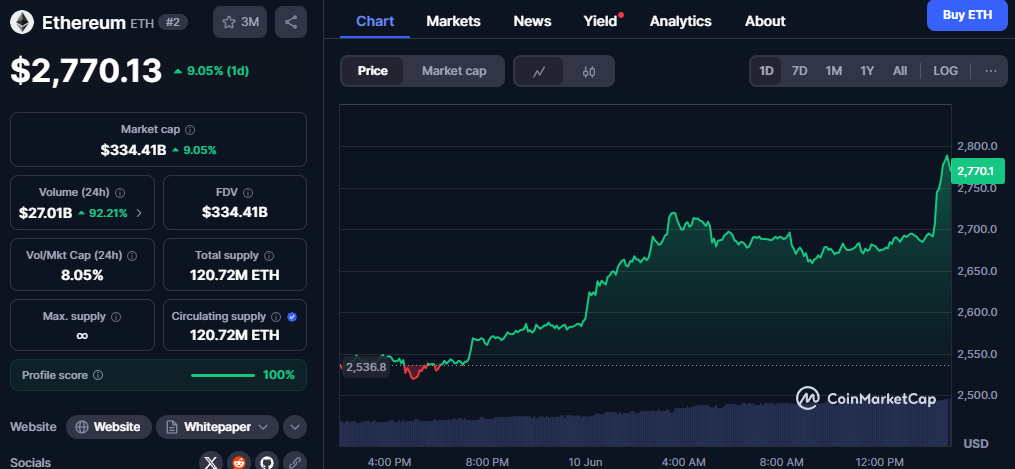Viewport: 1015px width, 469px height.
Task: Open the chart more options ellipsis
Action: (990, 71)
